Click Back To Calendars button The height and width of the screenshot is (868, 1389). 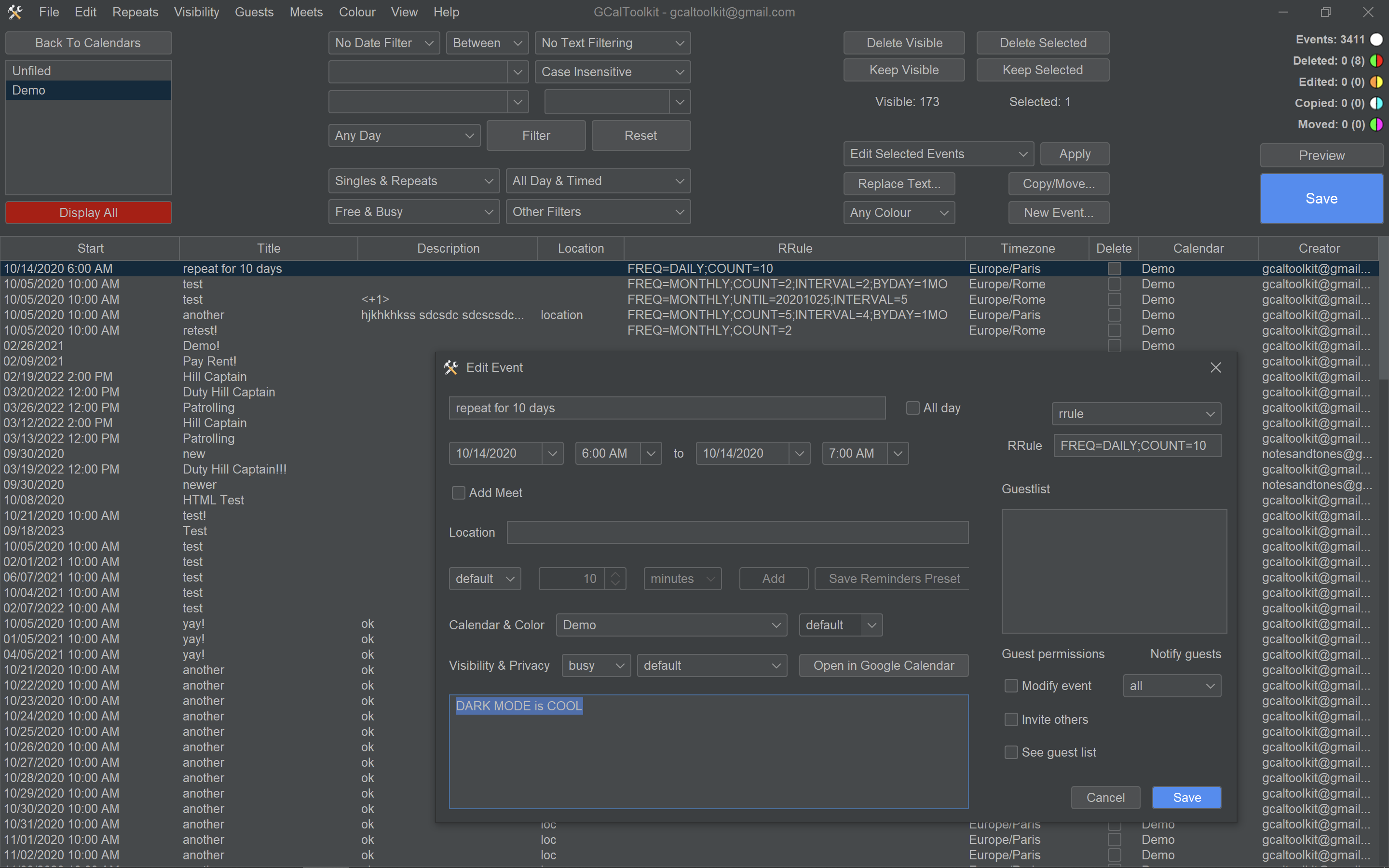pos(88,43)
